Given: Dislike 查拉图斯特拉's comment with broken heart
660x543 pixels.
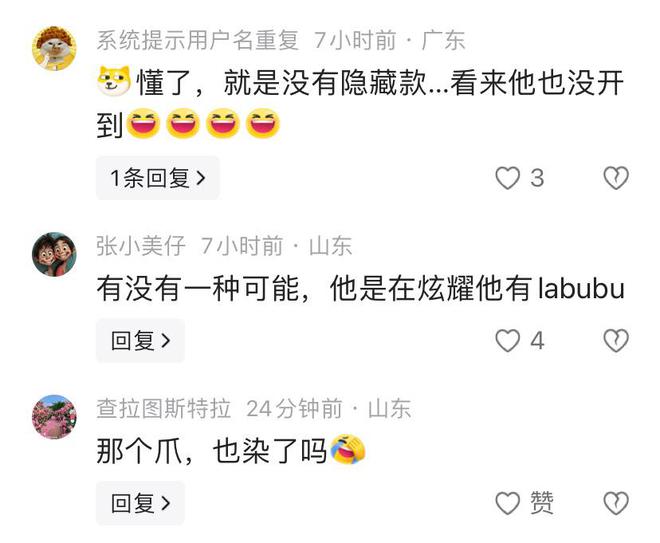Looking at the screenshot, I should coord(616,503).
